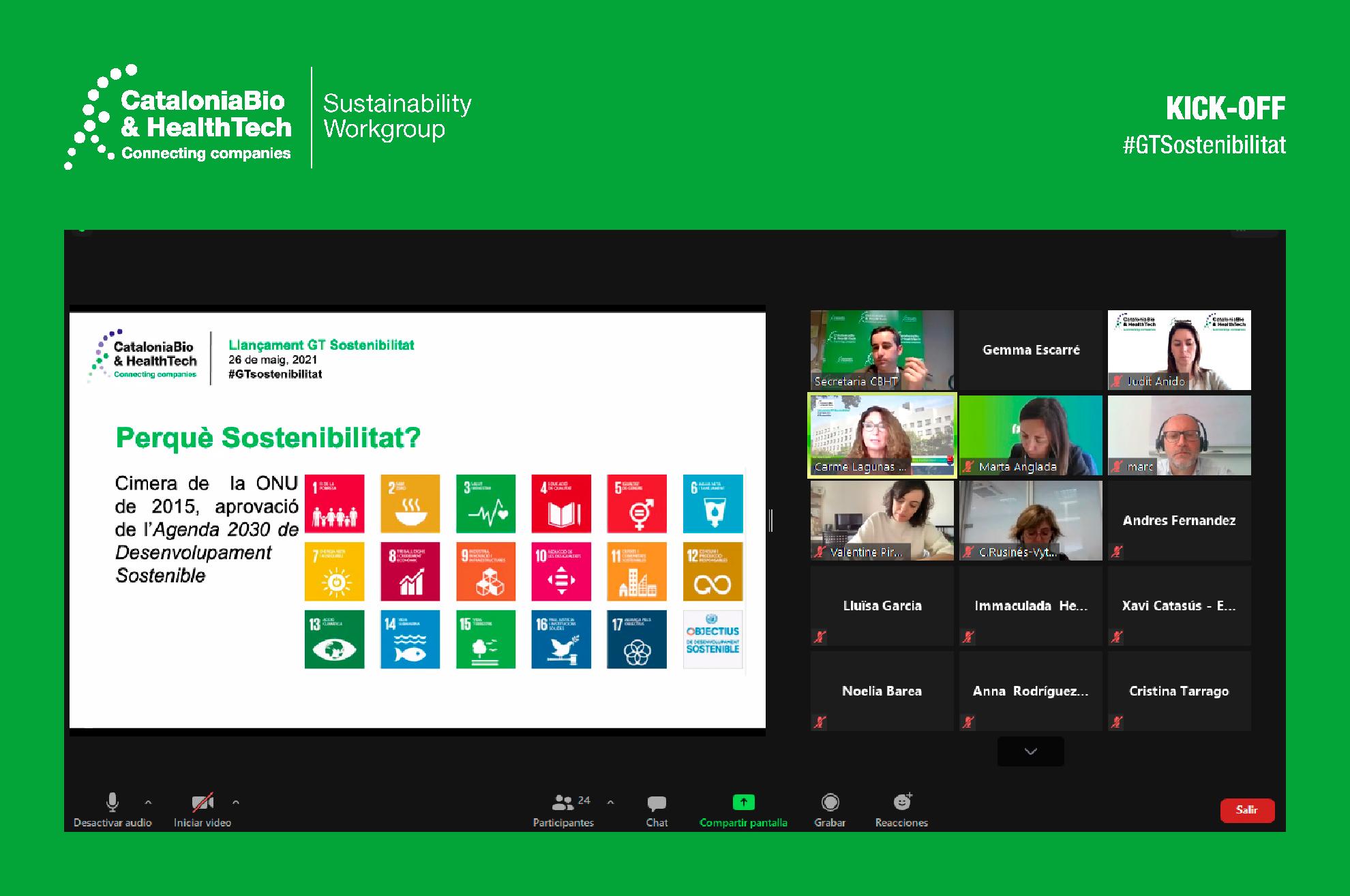Click SDG 4 education book icon

[x=561, y=503]
